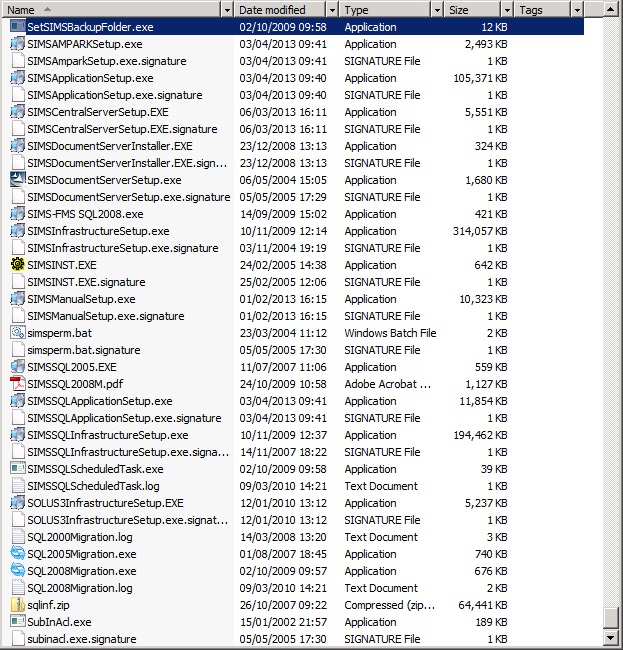Image resolution: width=623 pixels, height=650 pixels.
Task: Sort files by the Name column header
Action: pyautogui.click(x=112, y=10)
